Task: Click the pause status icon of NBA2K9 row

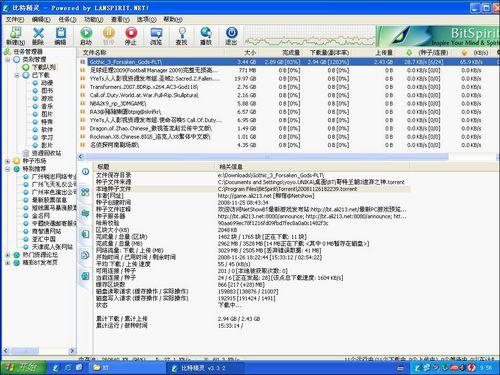Action: click(83, 104)
